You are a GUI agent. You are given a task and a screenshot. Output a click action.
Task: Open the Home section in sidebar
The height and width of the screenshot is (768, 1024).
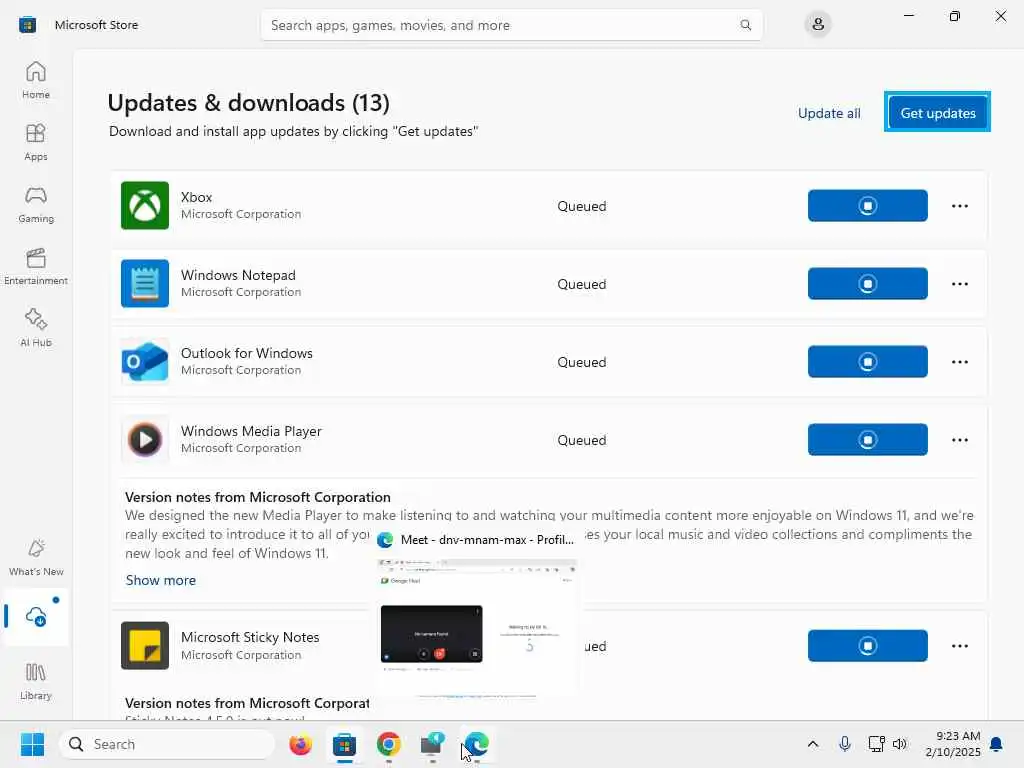point(36,80)
